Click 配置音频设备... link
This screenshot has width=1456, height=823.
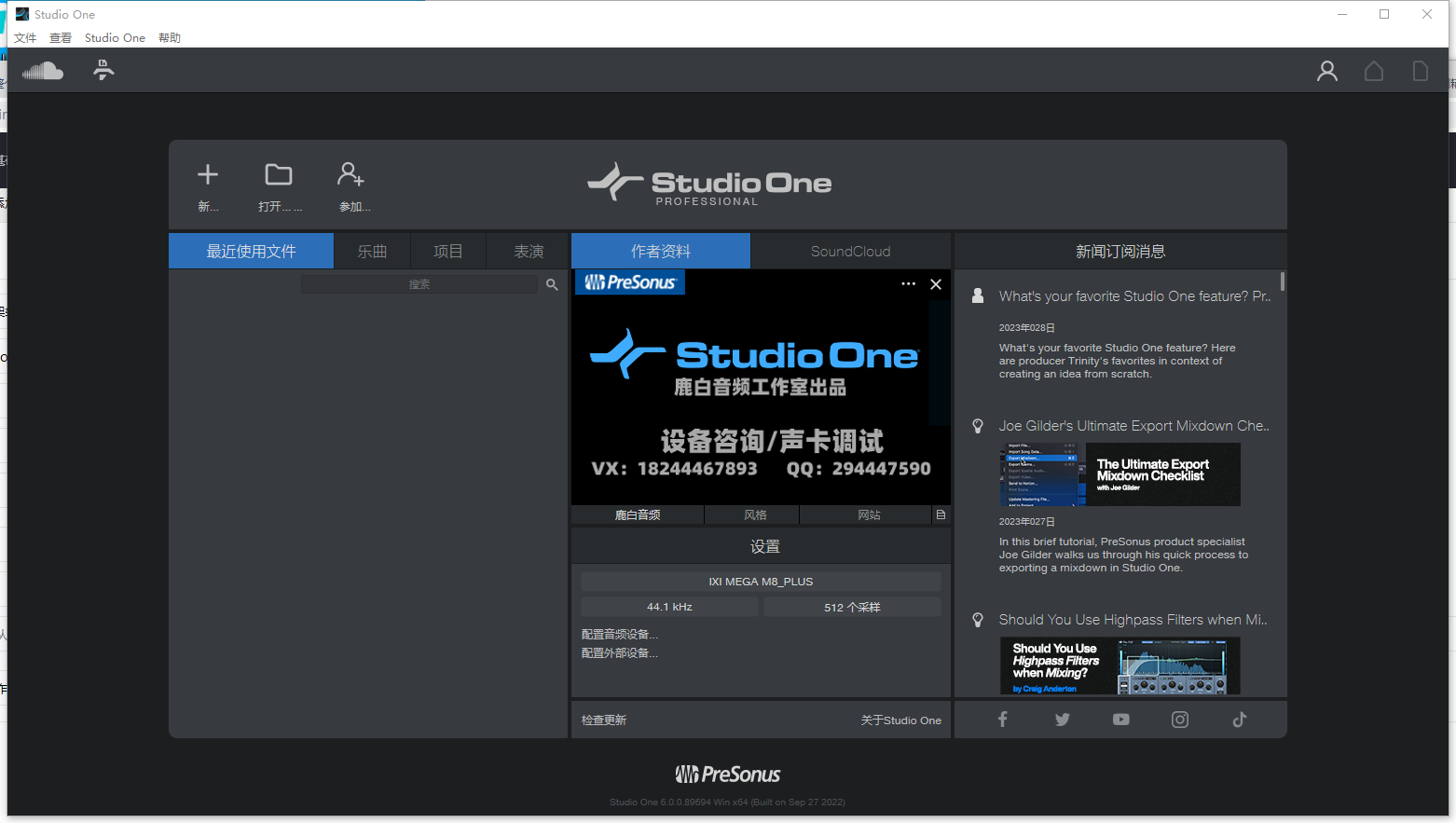(x=620, y=634)
